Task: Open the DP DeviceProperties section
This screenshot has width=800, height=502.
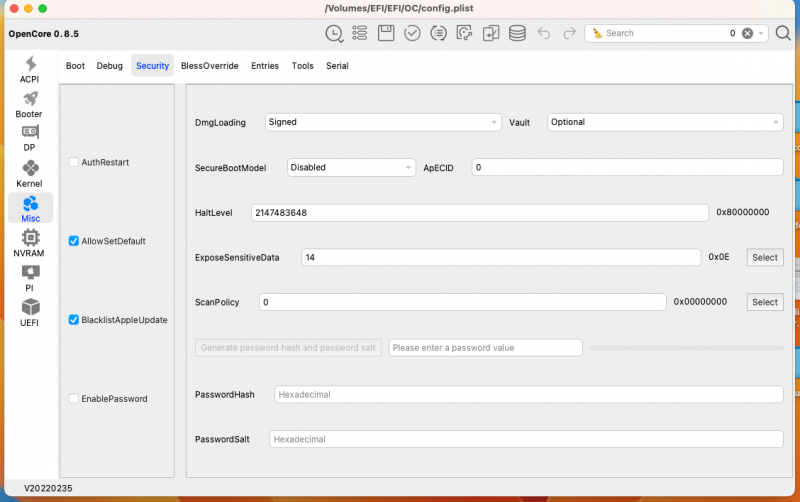Action: pos(30,138)
